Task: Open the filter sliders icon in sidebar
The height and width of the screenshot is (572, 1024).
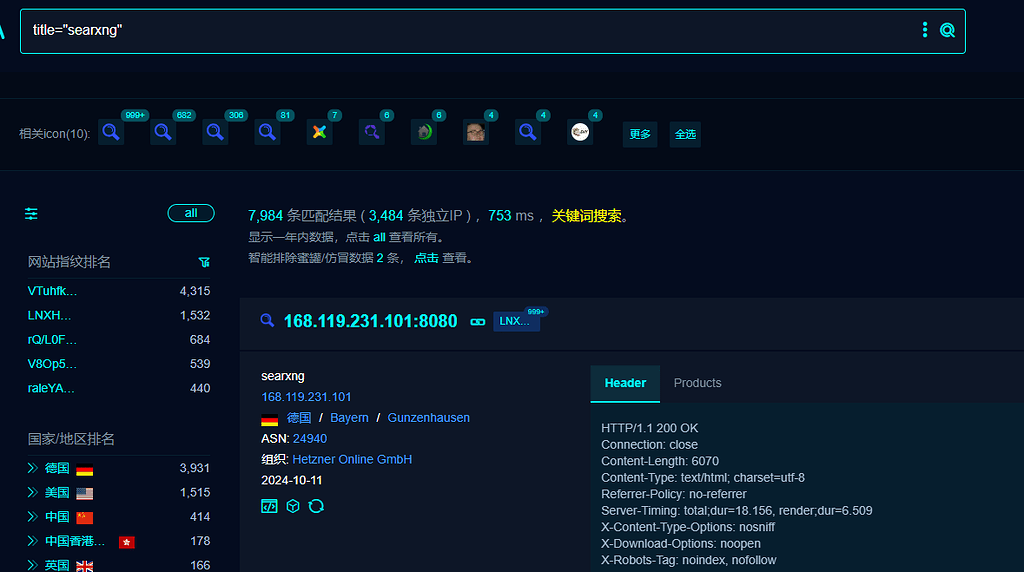Action: [31, 214]
